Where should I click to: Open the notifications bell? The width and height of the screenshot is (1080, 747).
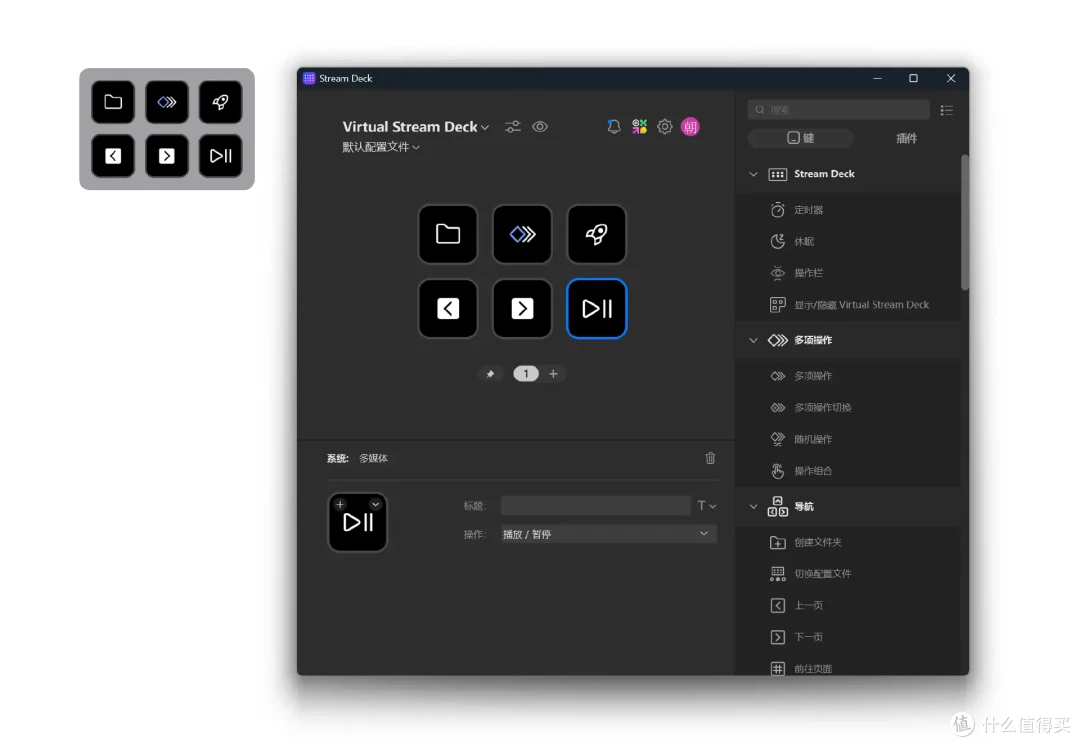(x=614, y=127)
